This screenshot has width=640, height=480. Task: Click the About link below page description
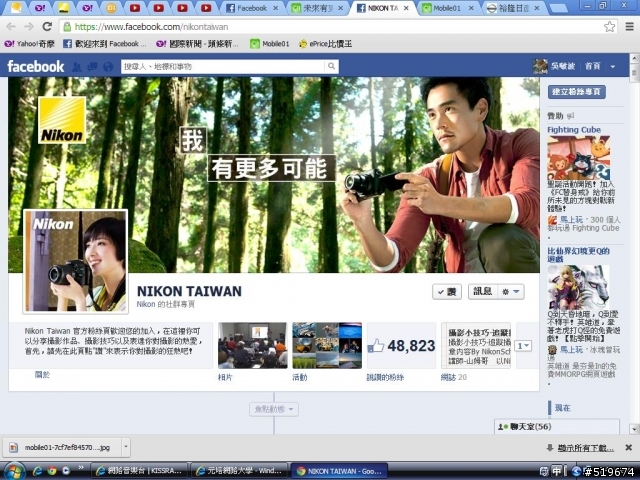pyautogui.click(x=42, y=375)
